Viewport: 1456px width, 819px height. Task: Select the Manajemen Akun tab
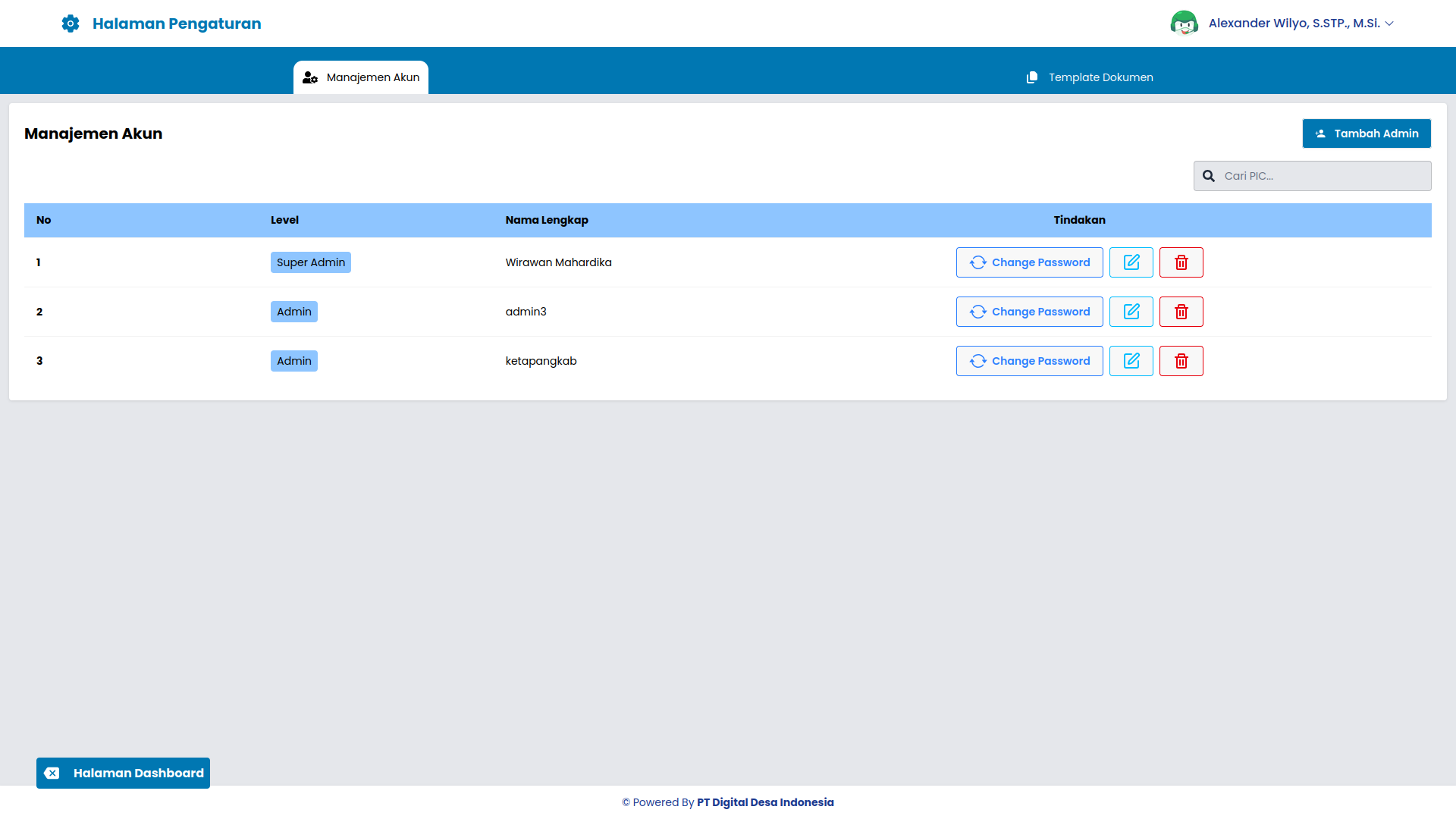tap(361, 77)
